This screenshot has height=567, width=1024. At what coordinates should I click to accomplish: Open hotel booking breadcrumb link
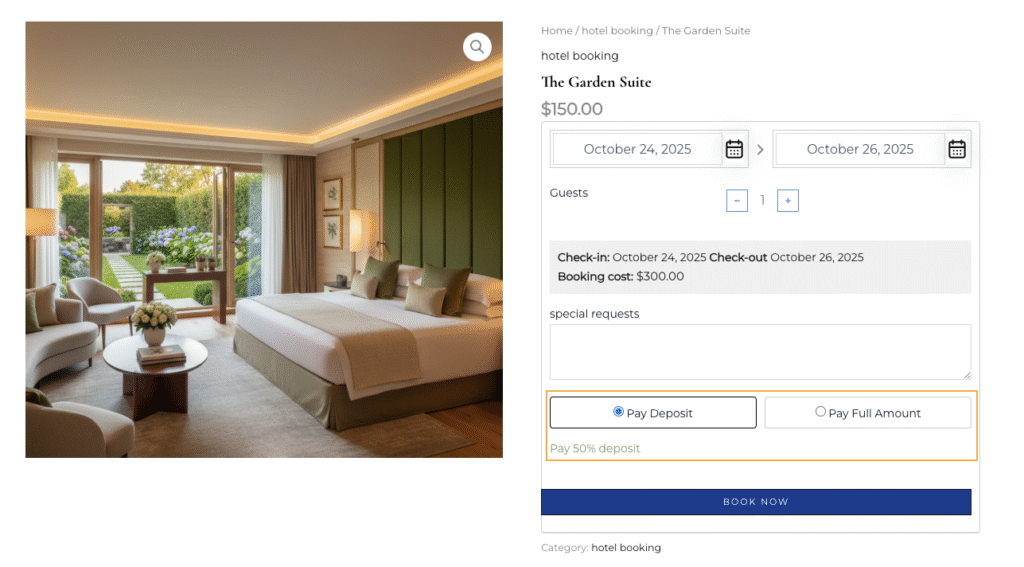(x=617, y=31)
